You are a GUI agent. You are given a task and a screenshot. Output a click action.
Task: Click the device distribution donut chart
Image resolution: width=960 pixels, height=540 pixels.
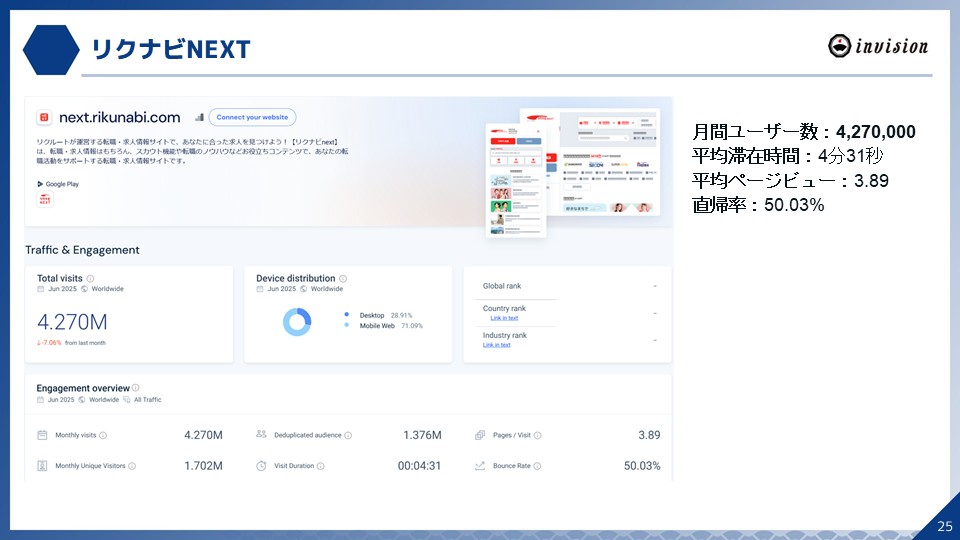[x=297, y=321]
